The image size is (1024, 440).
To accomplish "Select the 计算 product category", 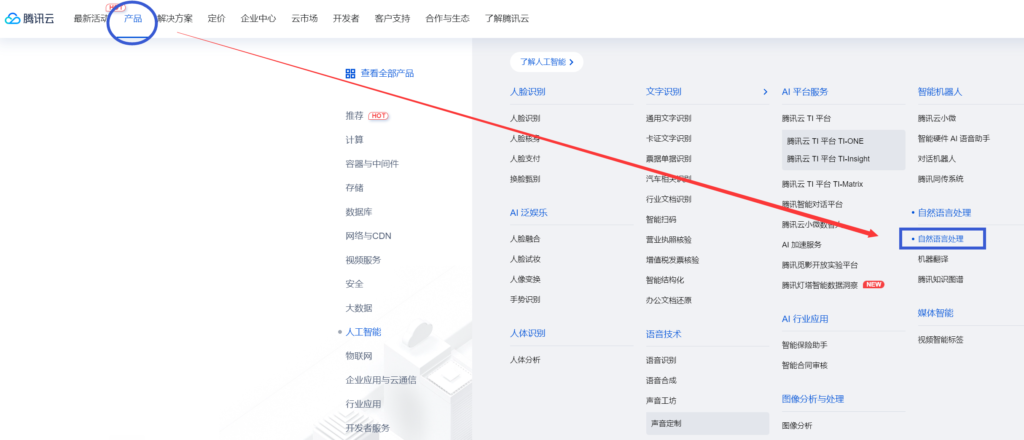I will coord(355,140).
